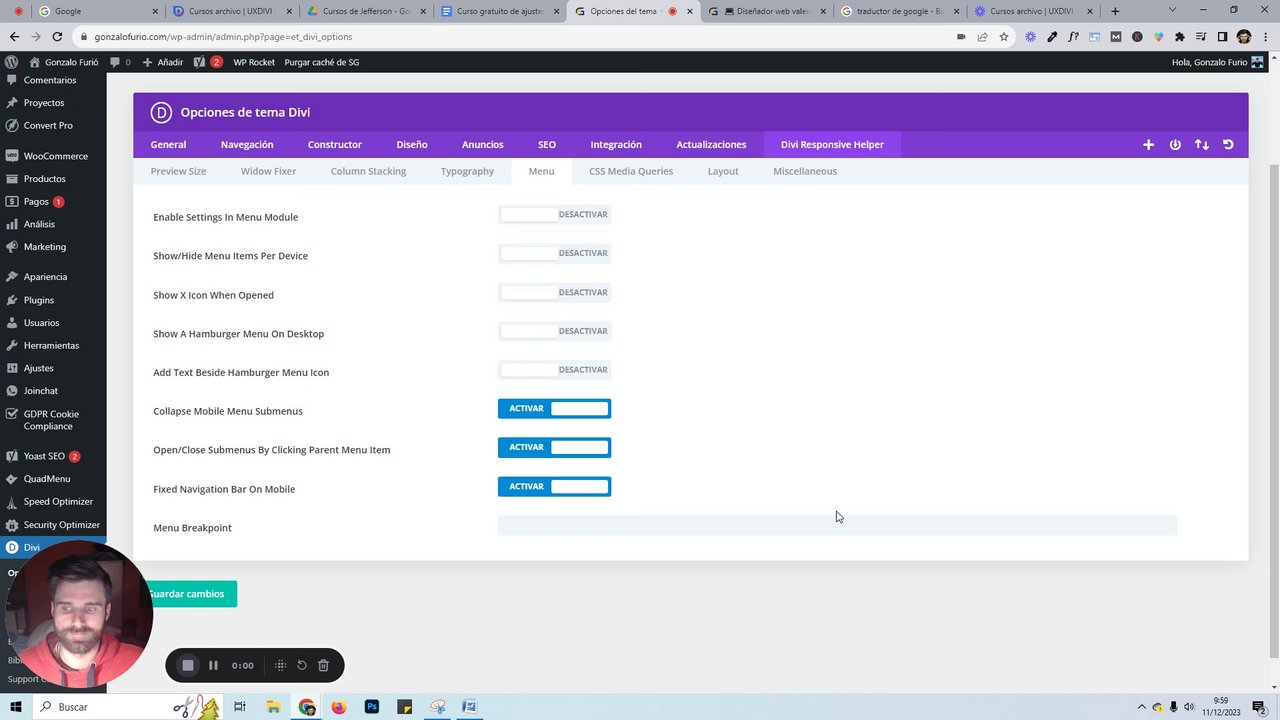This screenshot has width=1280, height=720.
Task: Expand the Añadir menu in admin bar
Action: pyautogui.click(x=163, y=62)
